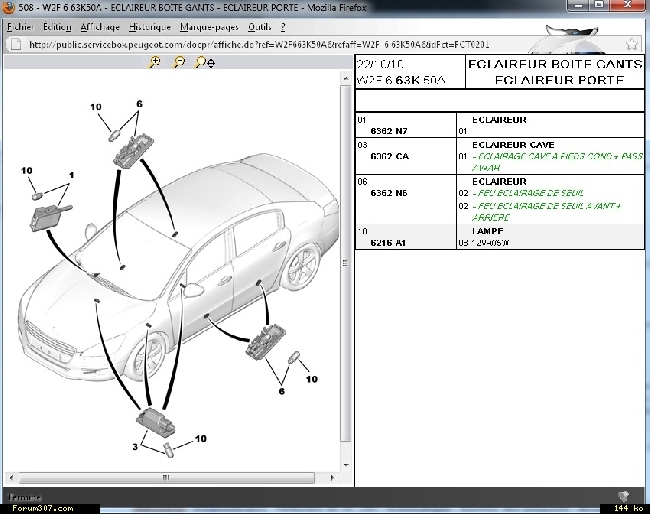The image size is (650, 514).
Task: Click part number 6362 N6
Action: pos(388,193)
